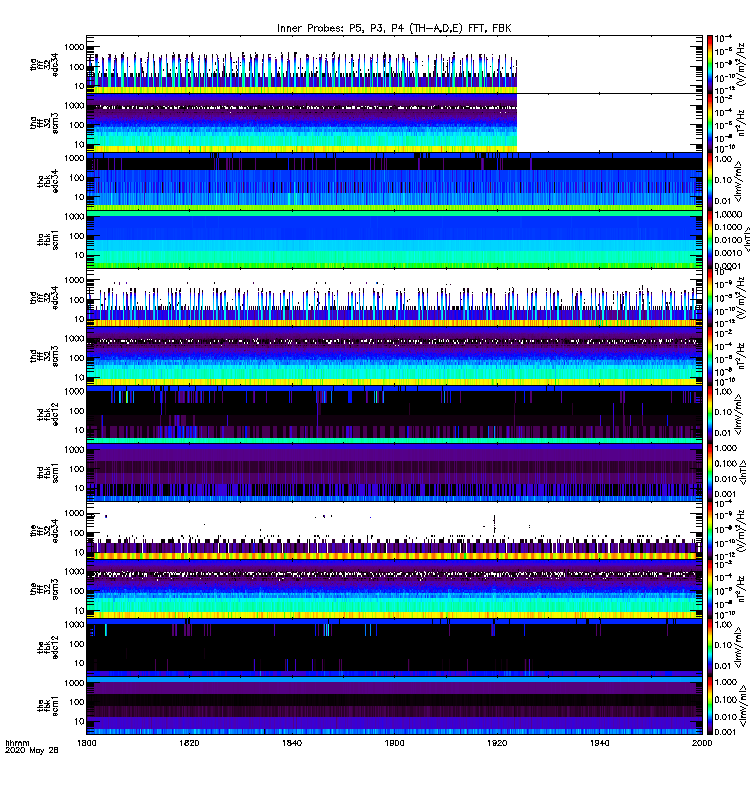
Task: Click the color bar beside thd fff scm3 panel
Action: click(x=709, y=356)
